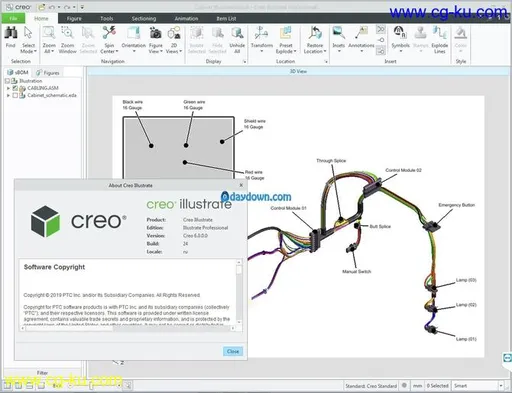Screen dimensions: 512x393
Task: Open the Orientation tool
Action: 133,33
